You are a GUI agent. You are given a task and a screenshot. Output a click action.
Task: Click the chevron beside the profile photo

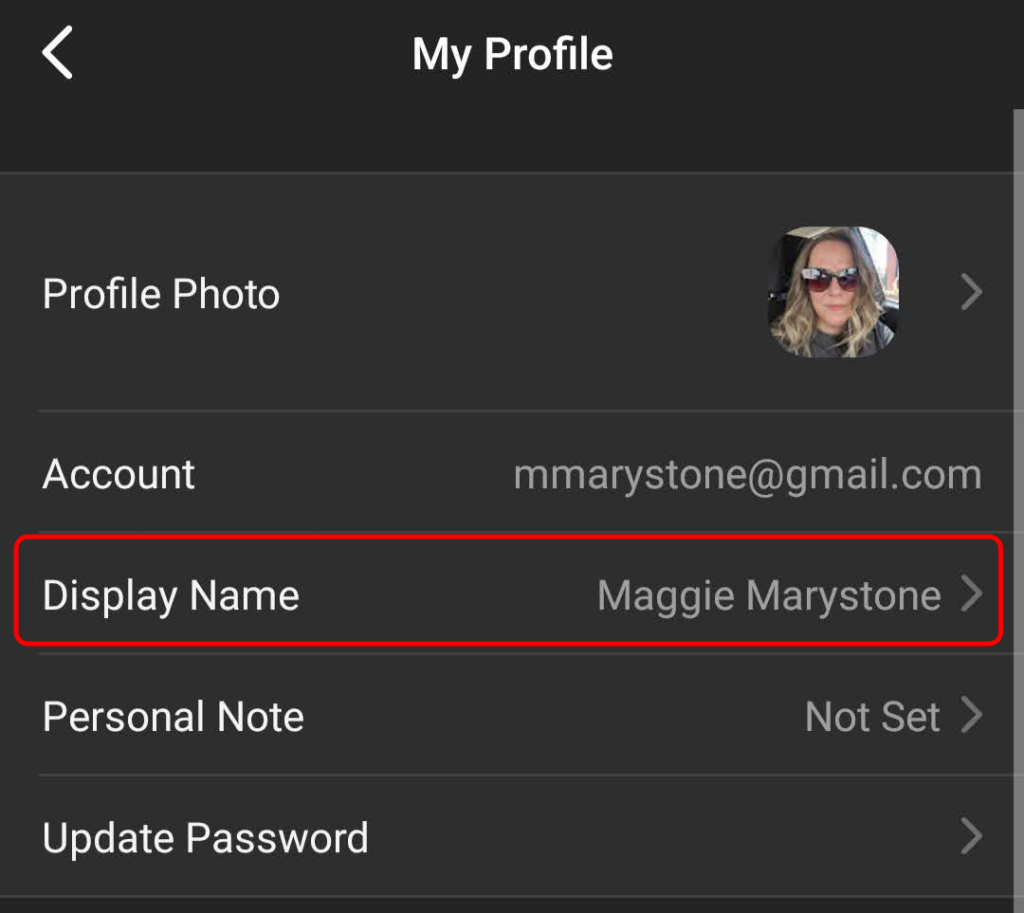971,293
